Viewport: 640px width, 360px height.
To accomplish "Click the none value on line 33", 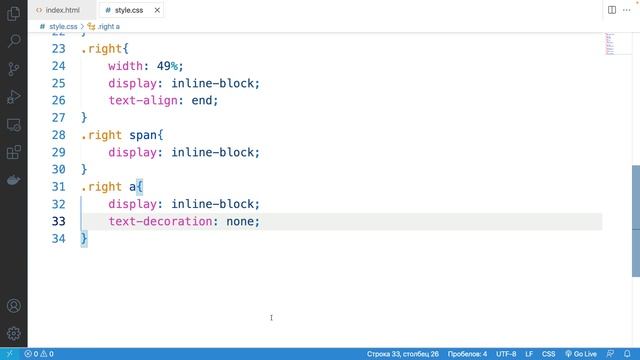I will 240,221.
